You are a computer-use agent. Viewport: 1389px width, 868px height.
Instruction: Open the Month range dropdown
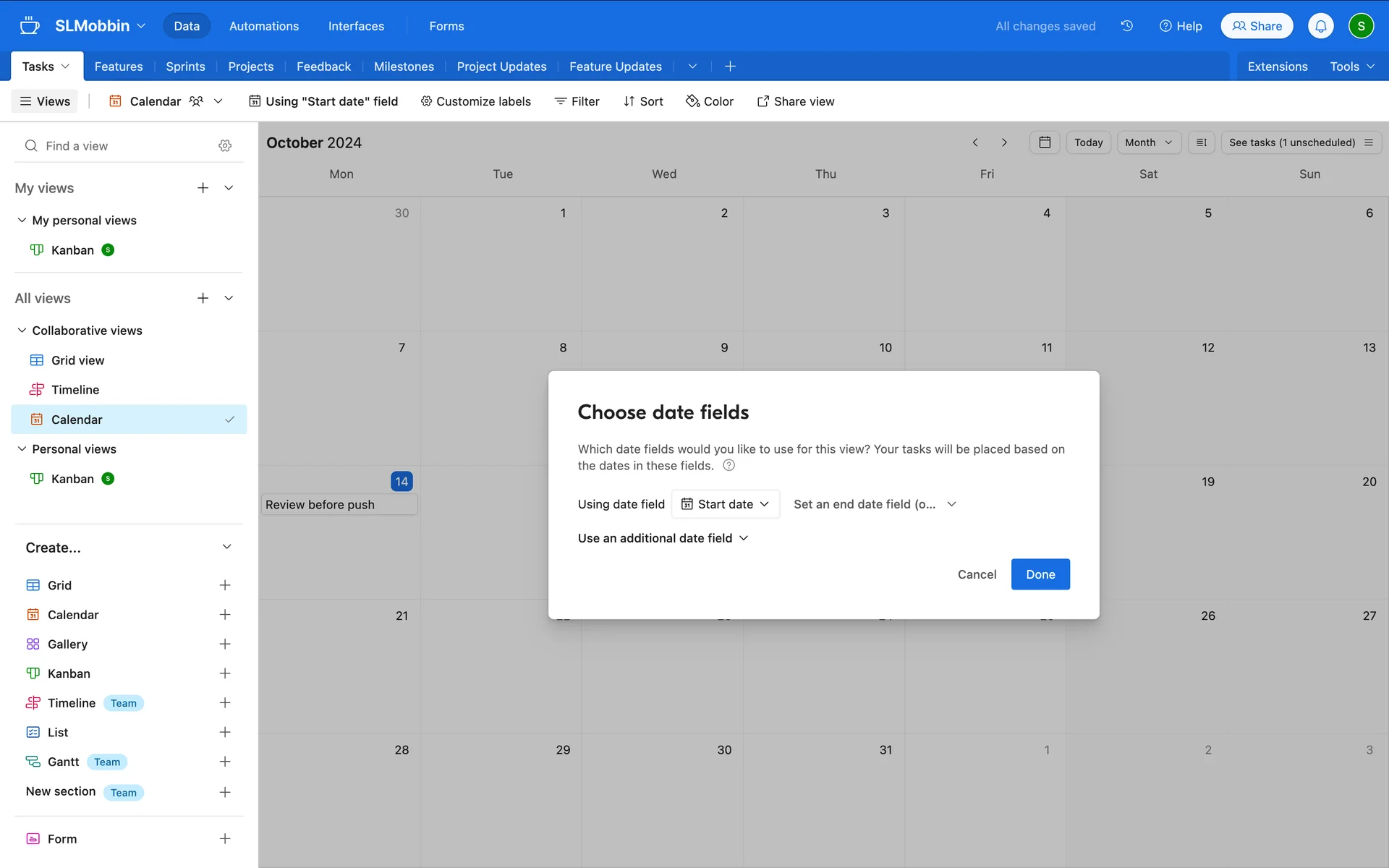click(x=1148, y=142)
